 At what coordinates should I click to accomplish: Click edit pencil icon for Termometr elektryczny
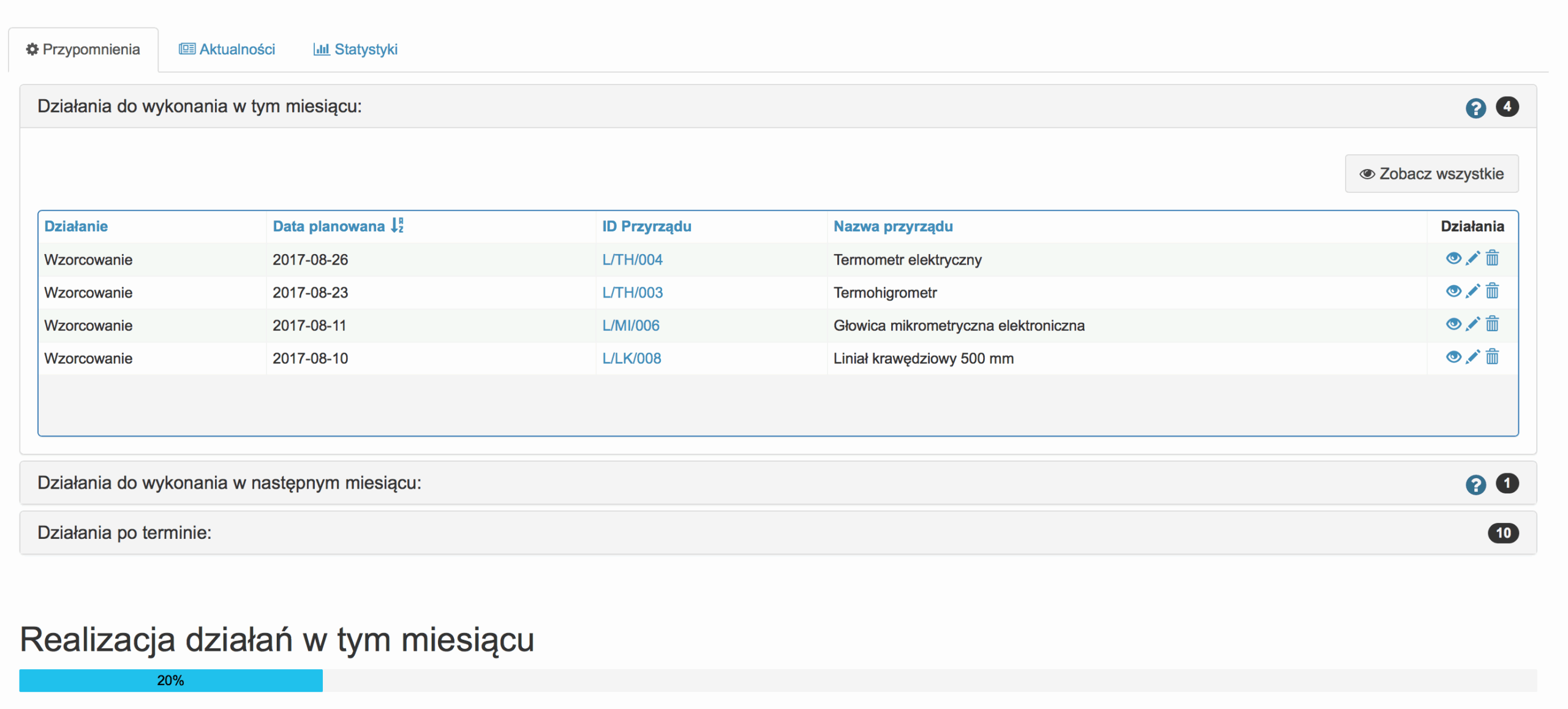point(1472,258)
